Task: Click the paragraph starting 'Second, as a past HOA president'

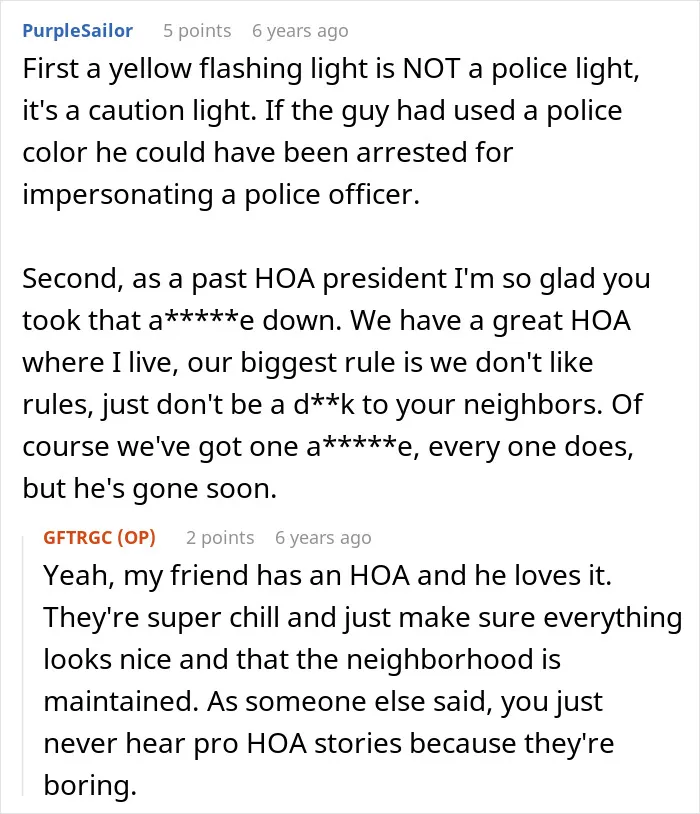Action: pyautogui.click(x=336, y=383)
